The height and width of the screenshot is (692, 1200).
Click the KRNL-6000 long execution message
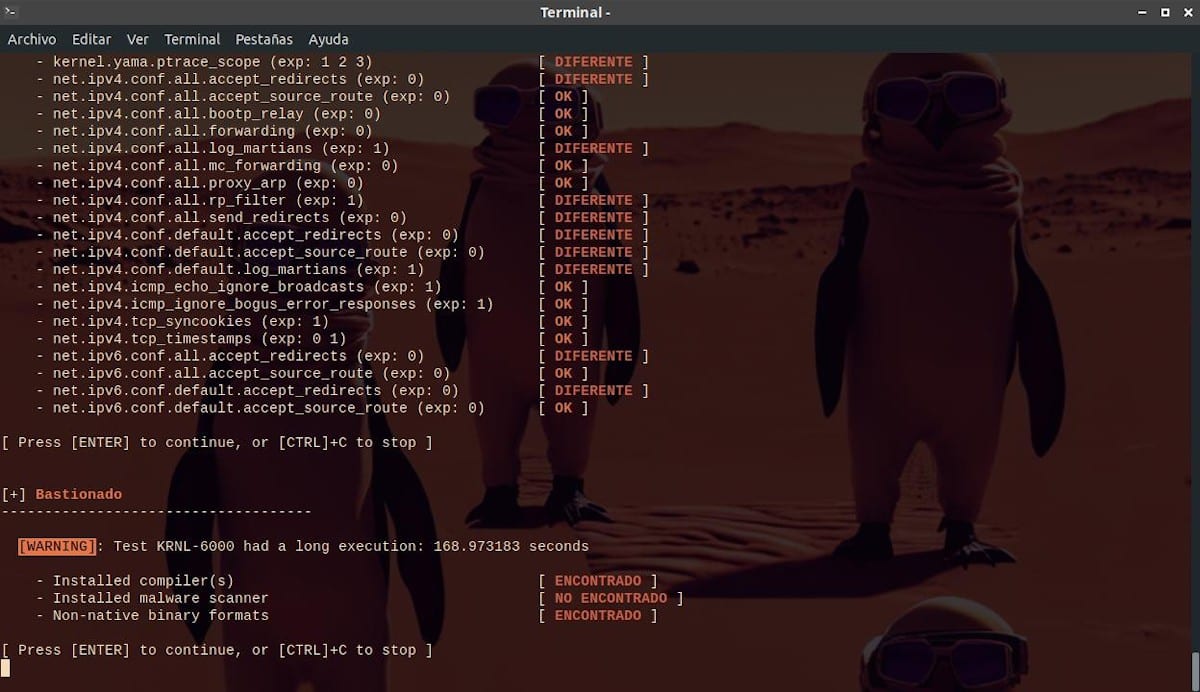tap(351, 546)
